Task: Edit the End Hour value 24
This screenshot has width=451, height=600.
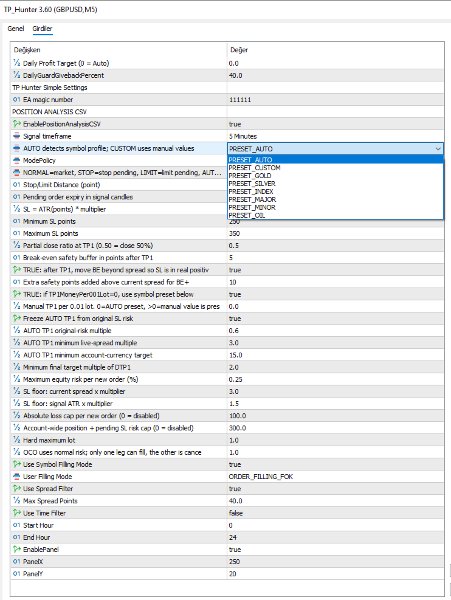Action: (233, 537)
